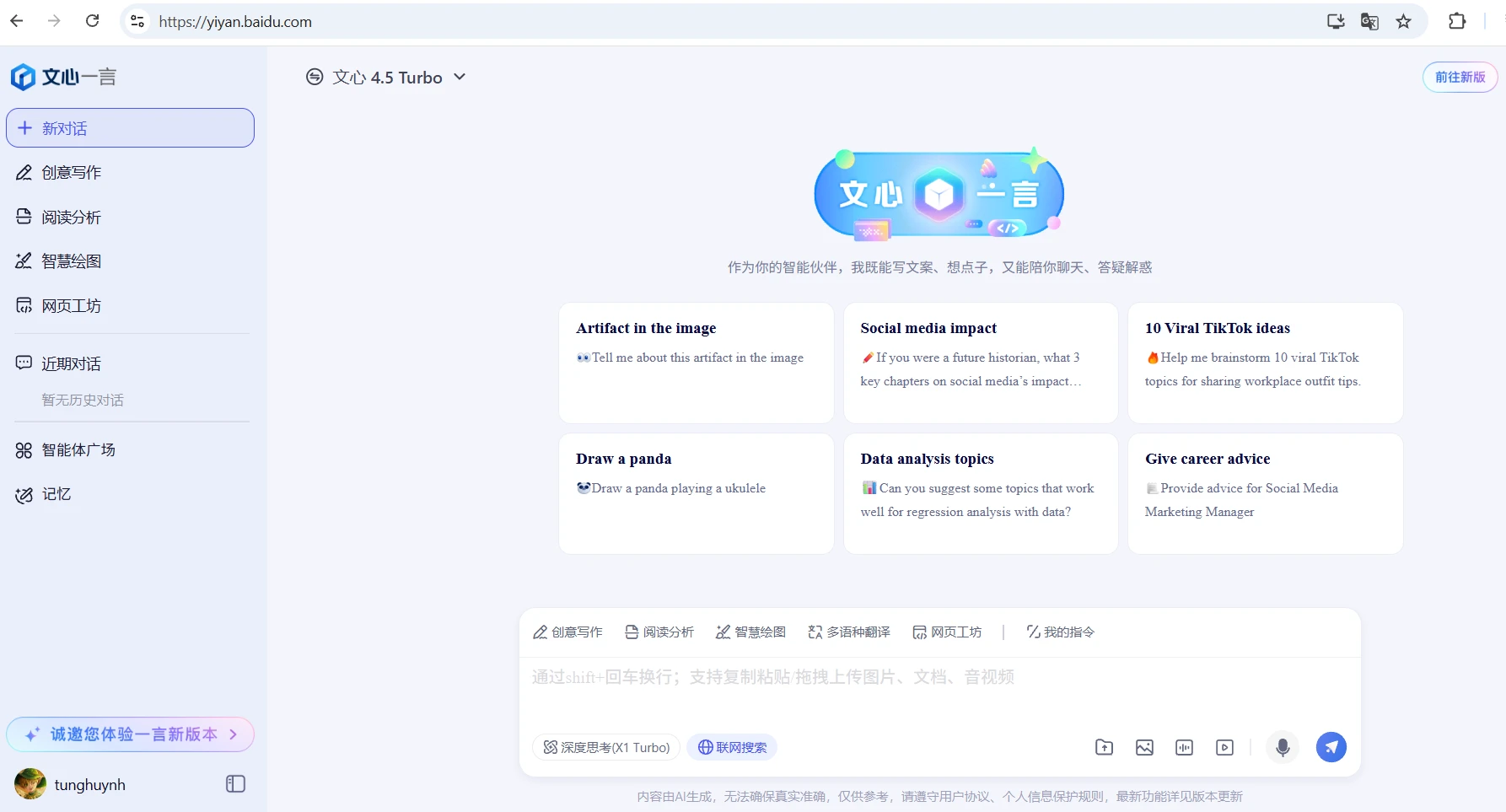Choose 创意写作 above the input box
Image resolution: width=1506 pixels, height=812 pixels.
[x=567, y=632]
